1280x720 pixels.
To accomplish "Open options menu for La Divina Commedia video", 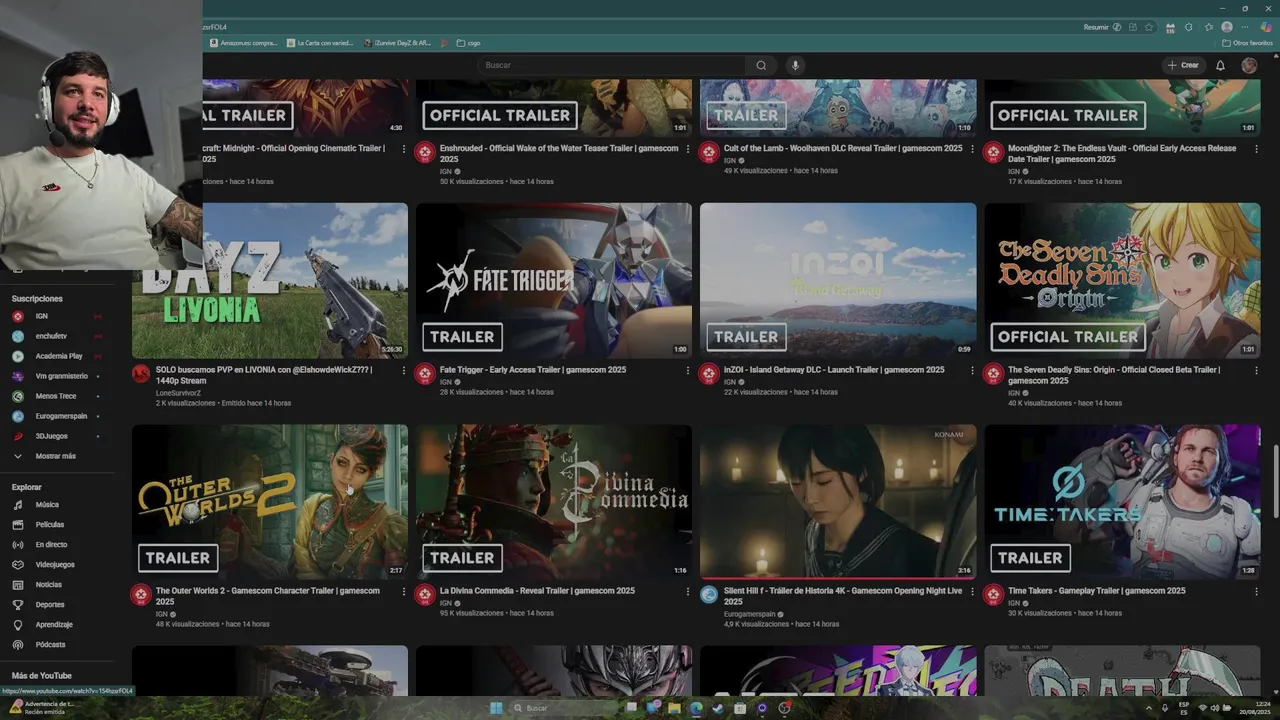I will point(688,592).
